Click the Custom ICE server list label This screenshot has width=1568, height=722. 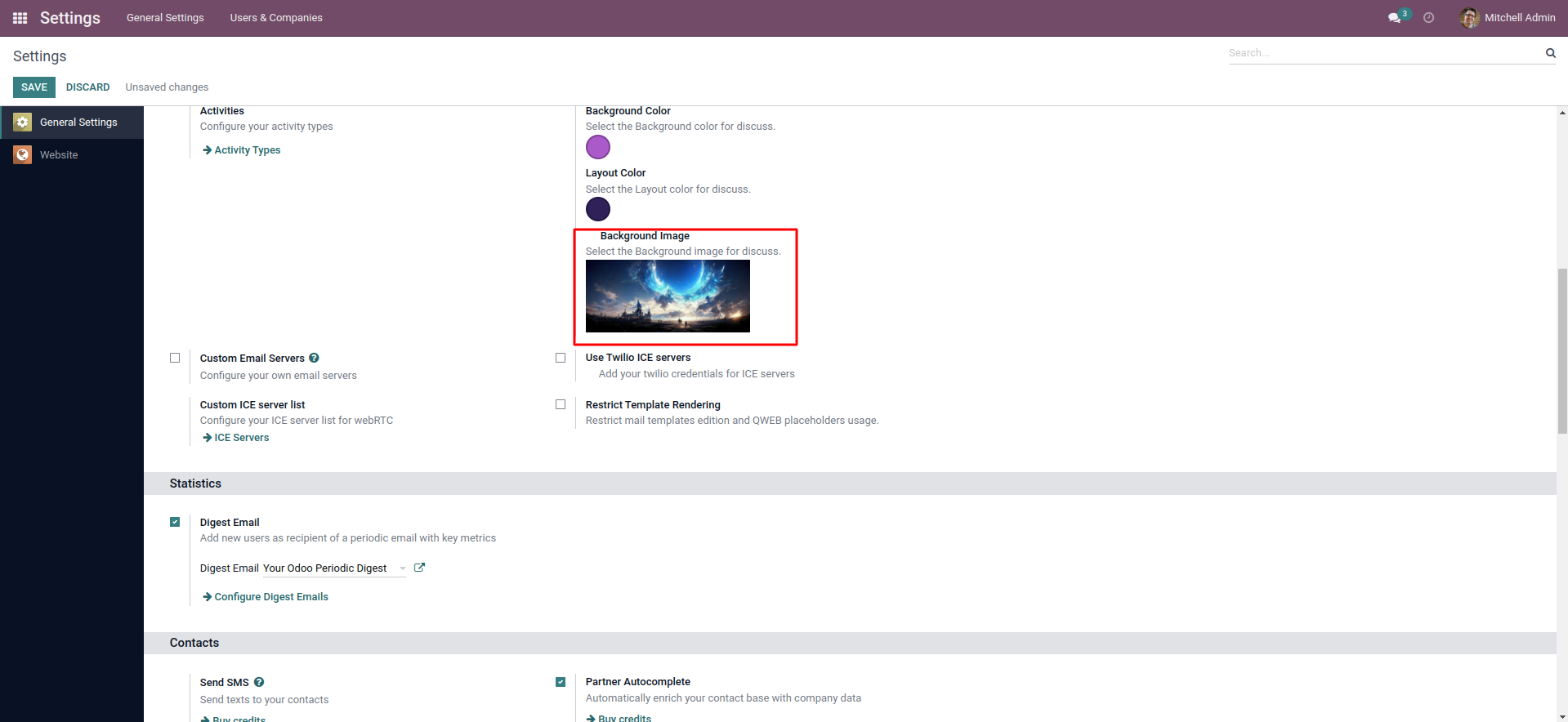pos(252,405)
